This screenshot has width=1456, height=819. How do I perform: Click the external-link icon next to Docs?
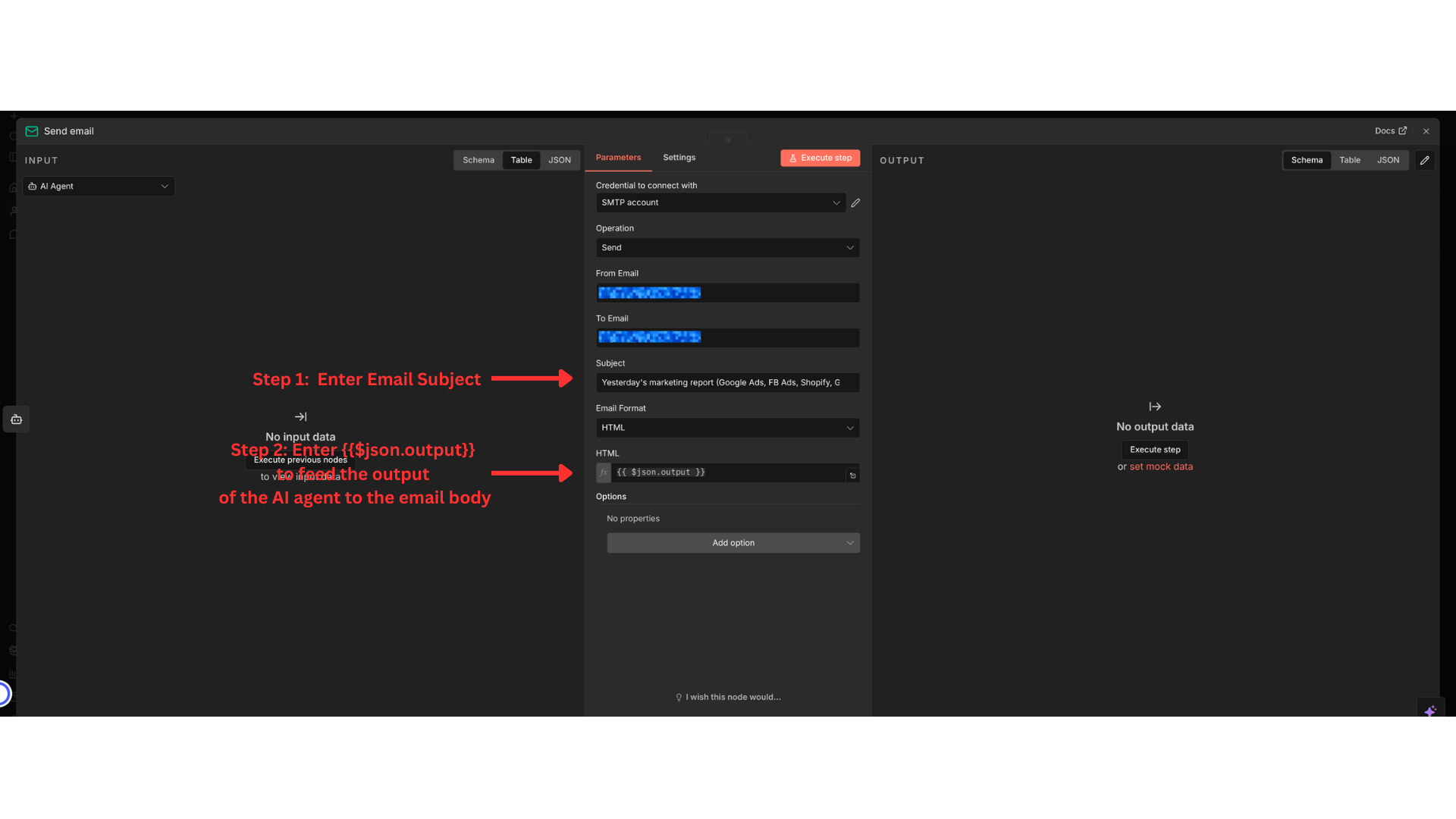[x=1405, y=130]
